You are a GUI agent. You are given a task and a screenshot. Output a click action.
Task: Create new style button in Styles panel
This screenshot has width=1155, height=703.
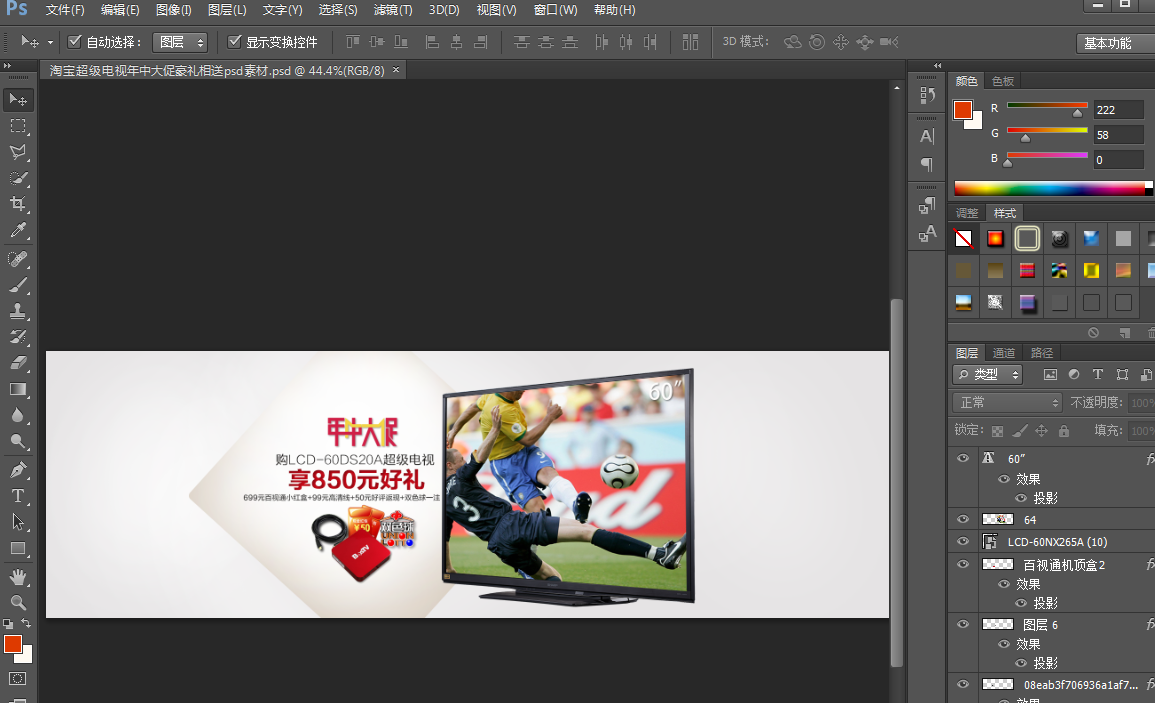point(1124,332)
